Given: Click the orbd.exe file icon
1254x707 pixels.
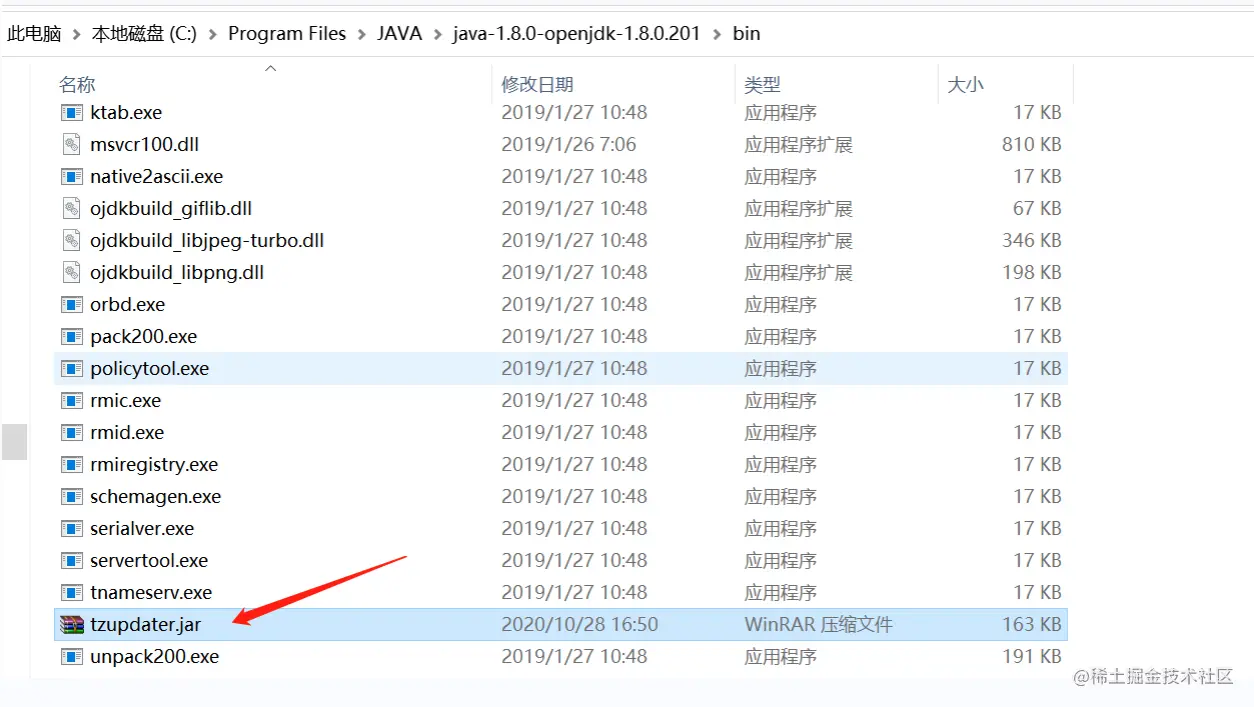Looking at the screenshot, I should 72,305.
